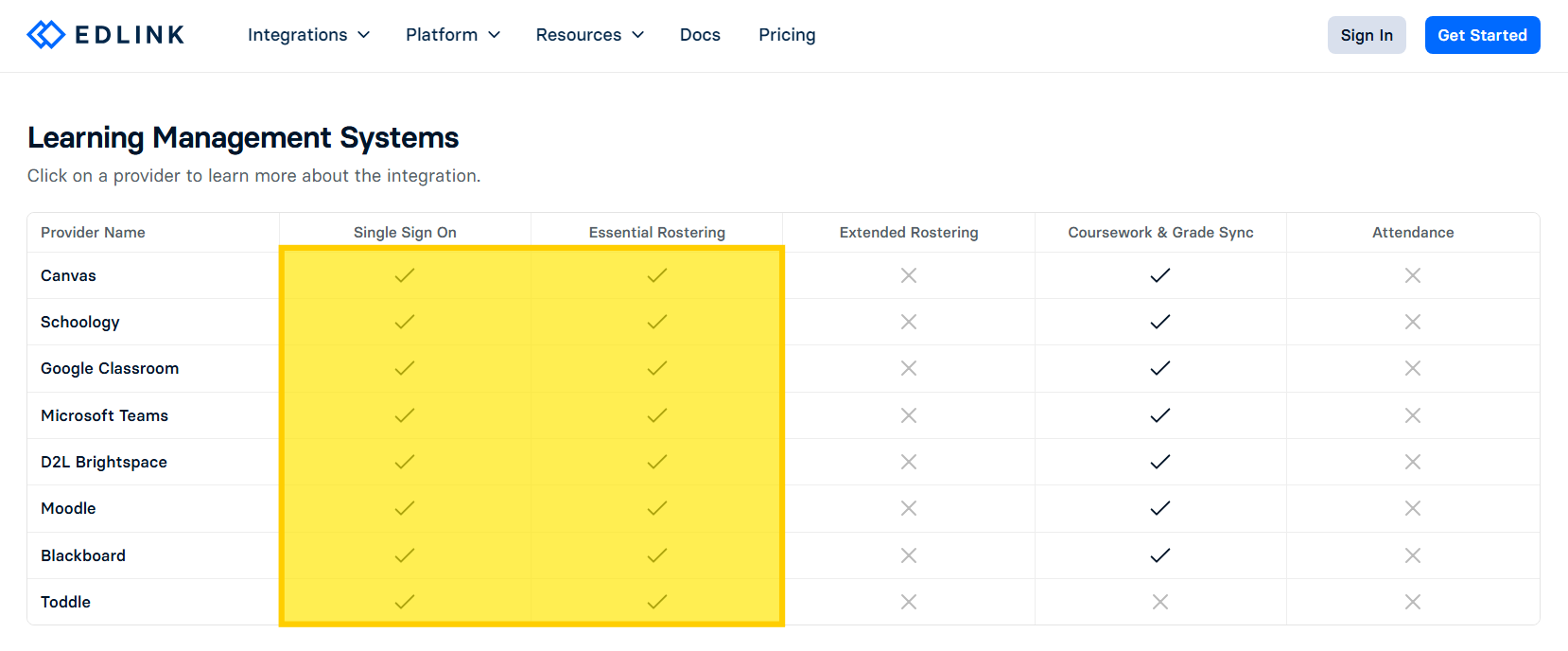Click D2L Brightspace Essential Rostering checkmark
Image resolution: width=1568 pixels, height=651 pixels.
[657, 462]
